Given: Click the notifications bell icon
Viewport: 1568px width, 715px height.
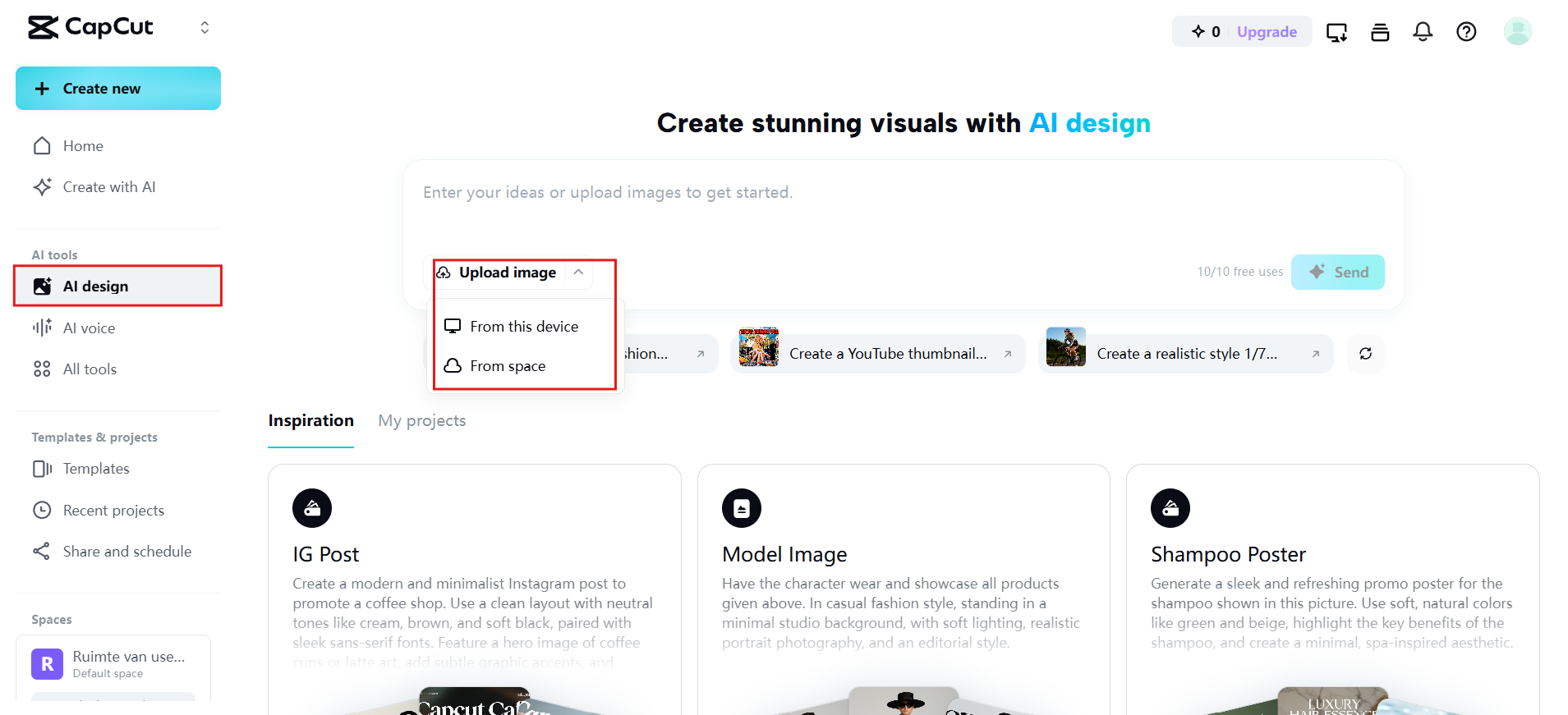Looking at the screenshot, I should point(1423,32).
